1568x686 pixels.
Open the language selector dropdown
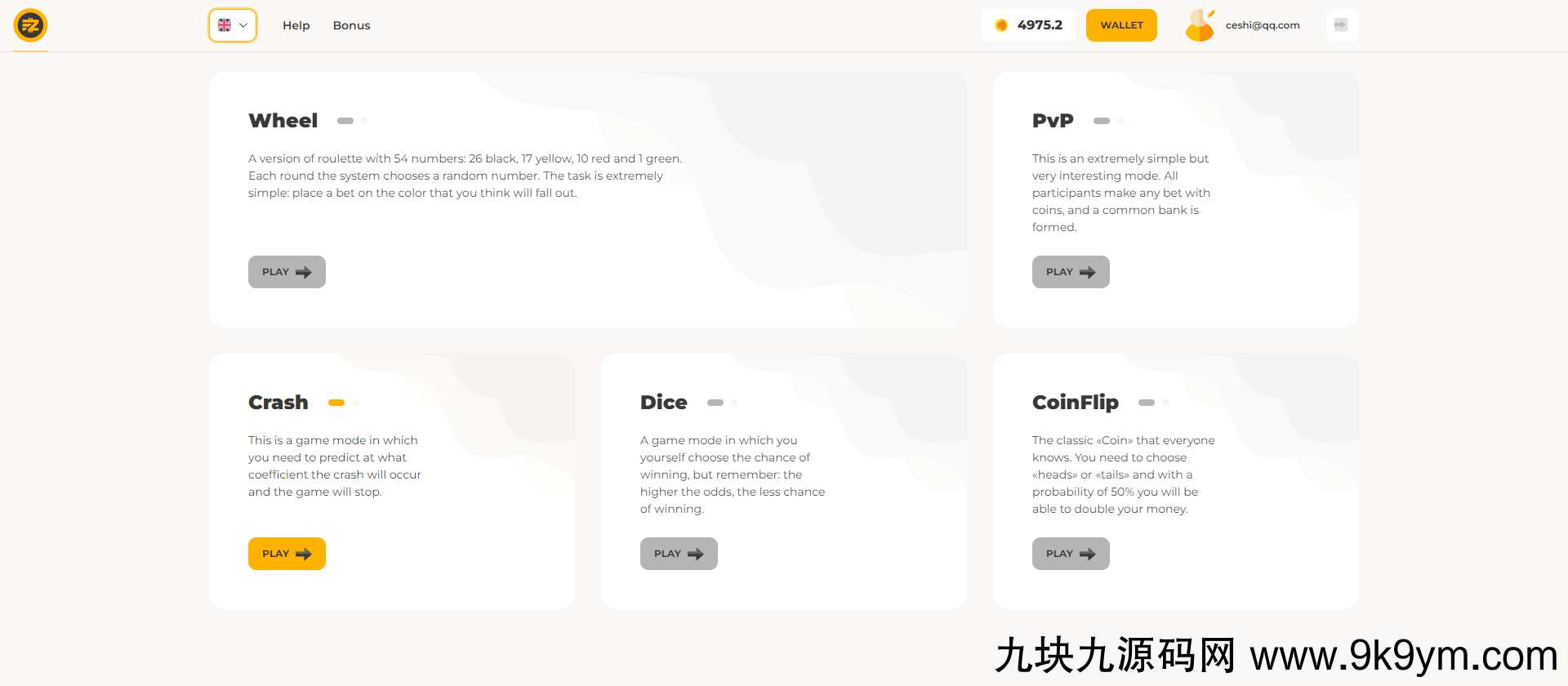[x=233, y=25]
